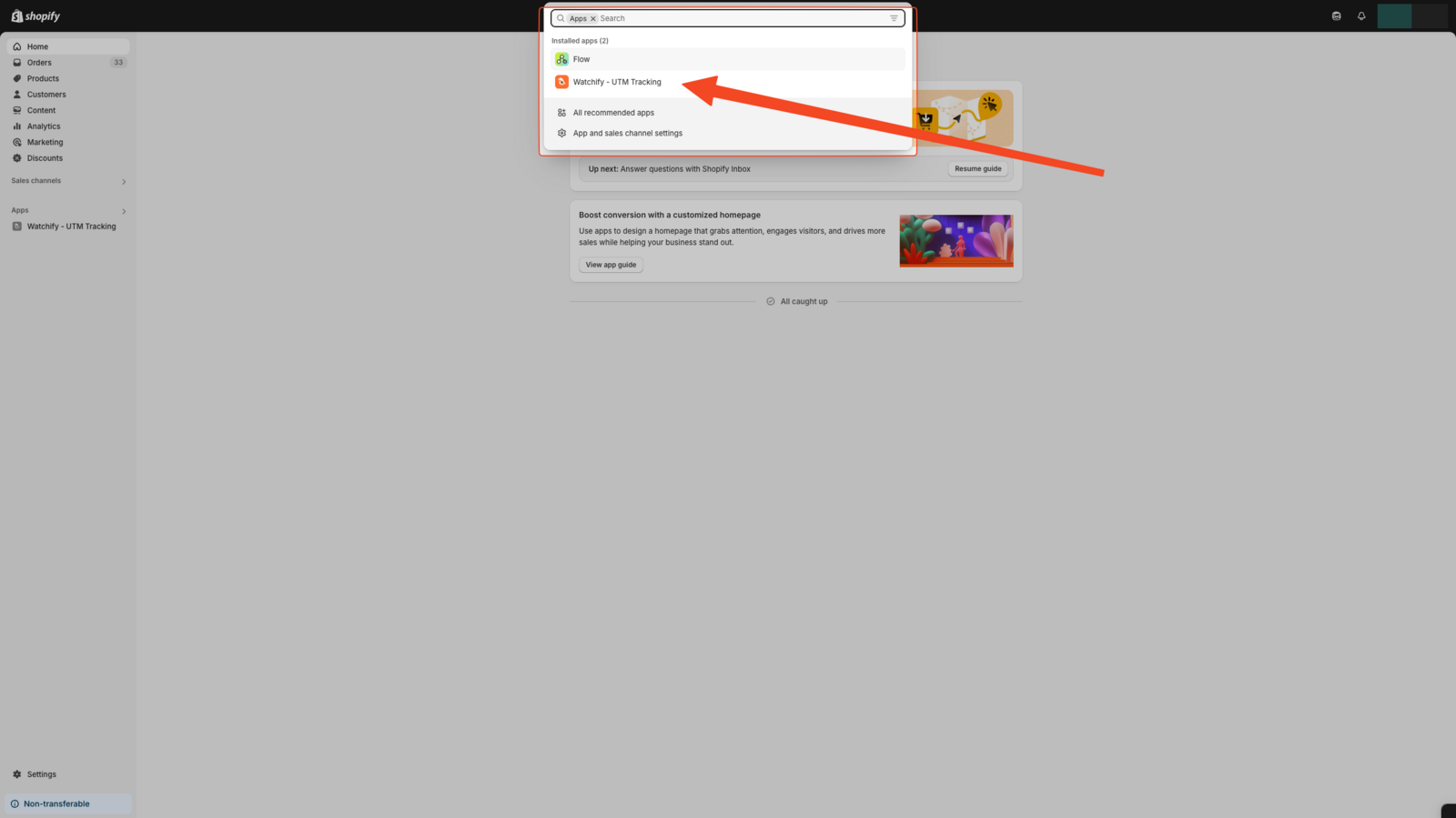
Task: Expand the Apps section chevron
Action: [x=124, y=211]
